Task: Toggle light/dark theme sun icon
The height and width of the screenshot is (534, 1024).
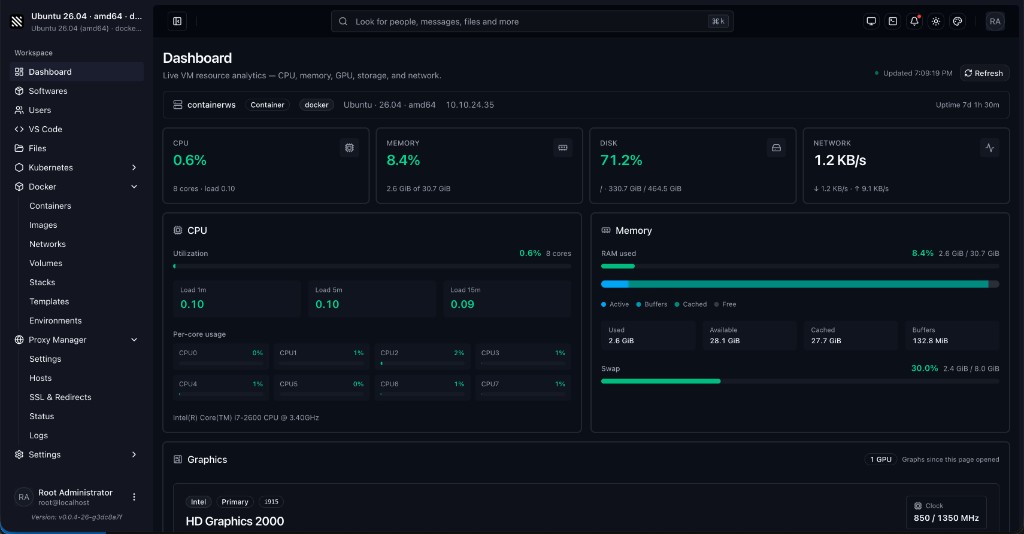Action: click(x=936, y=21)
